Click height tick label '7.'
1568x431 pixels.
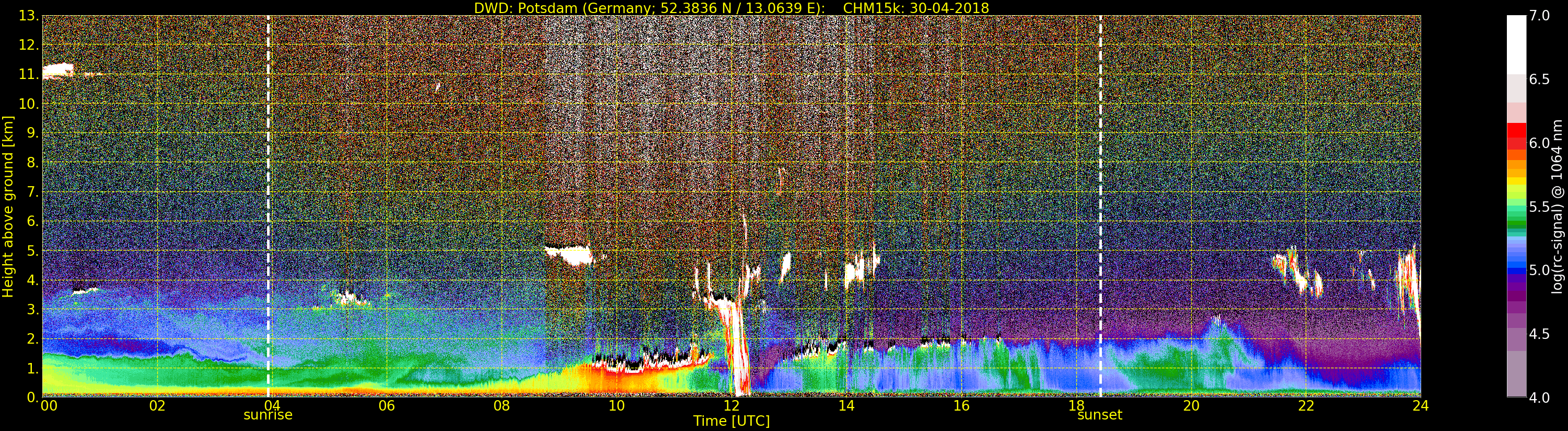point(32,192)
